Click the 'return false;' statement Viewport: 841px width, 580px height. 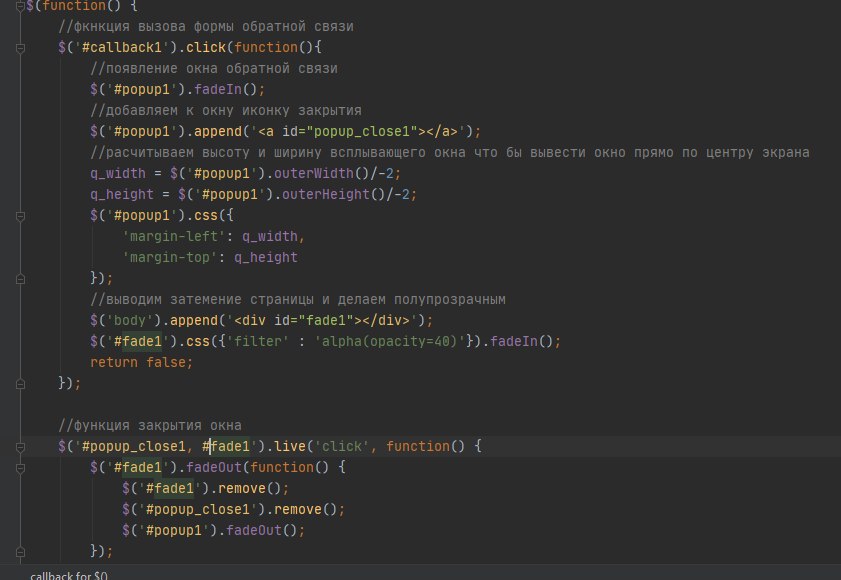pyautogui.click(x=142, y=362)
